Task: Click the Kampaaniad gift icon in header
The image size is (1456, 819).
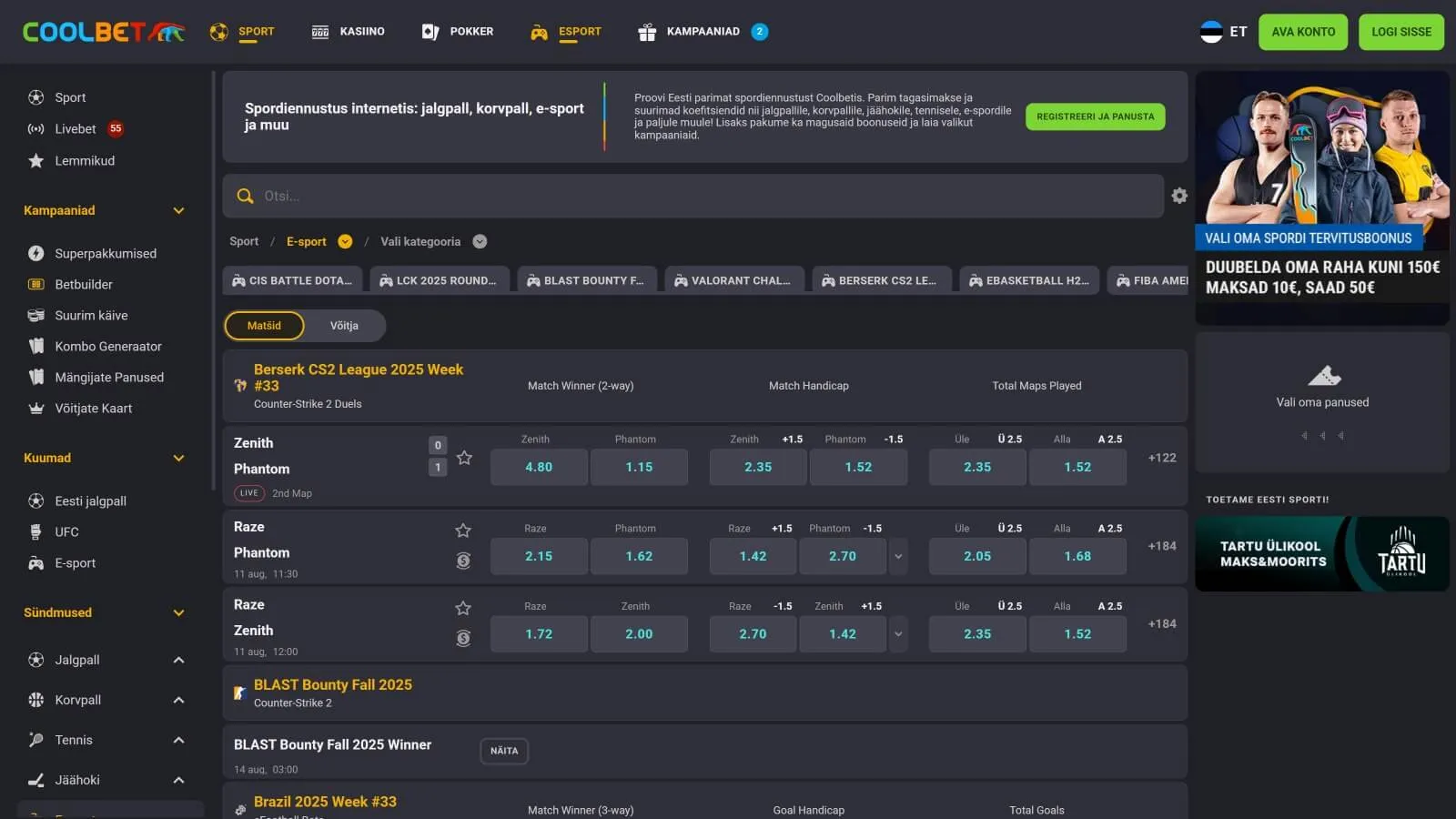Action: point(647,32)
